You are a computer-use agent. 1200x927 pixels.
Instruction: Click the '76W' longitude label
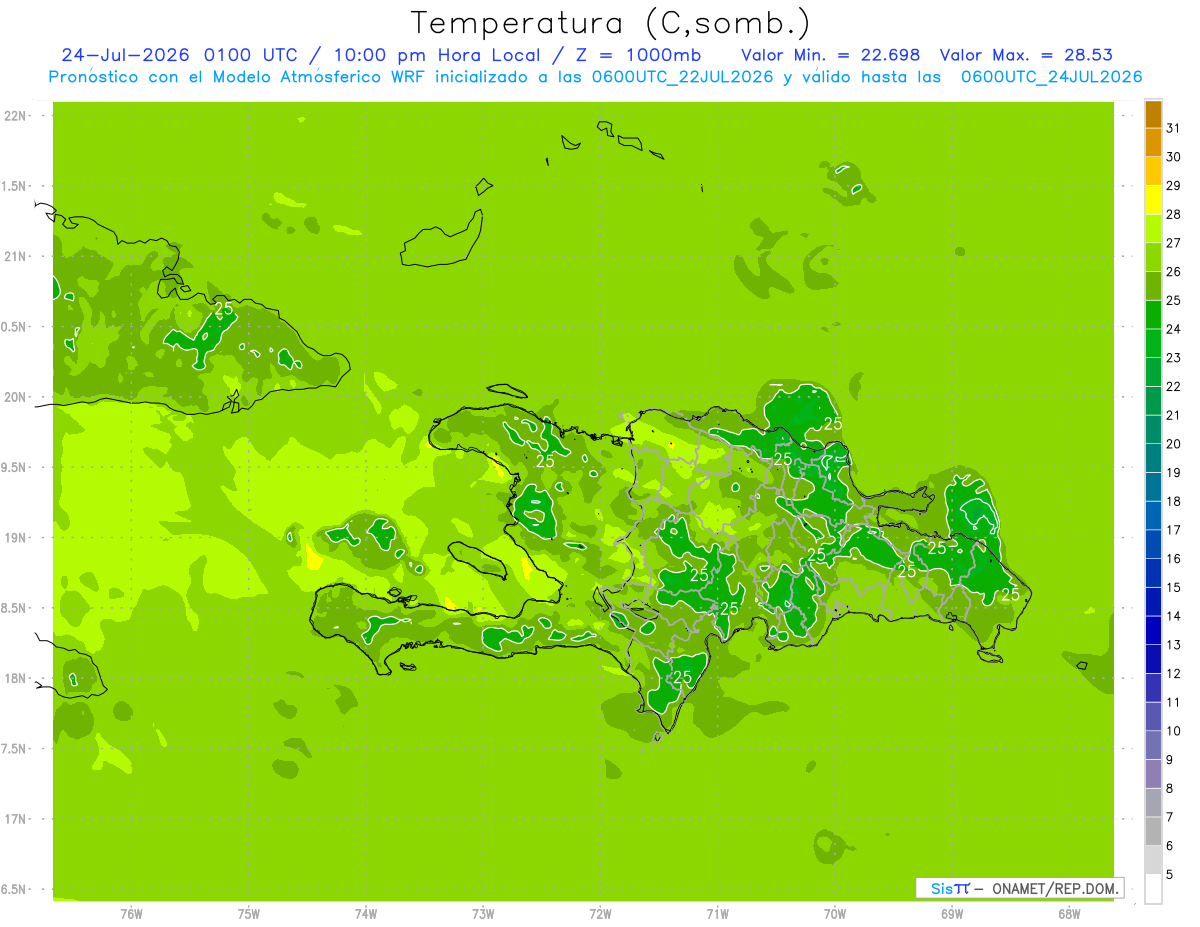click(131, 914)
